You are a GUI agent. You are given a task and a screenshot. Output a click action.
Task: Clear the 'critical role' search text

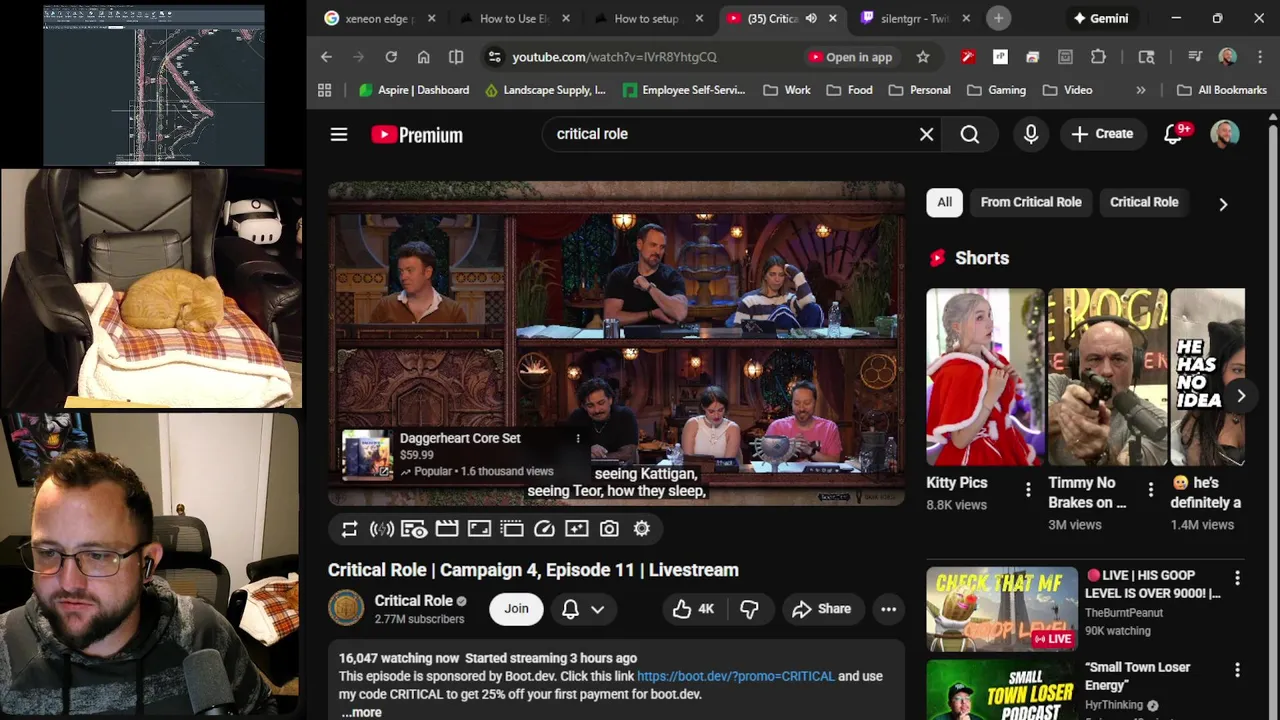pos(926,134)
